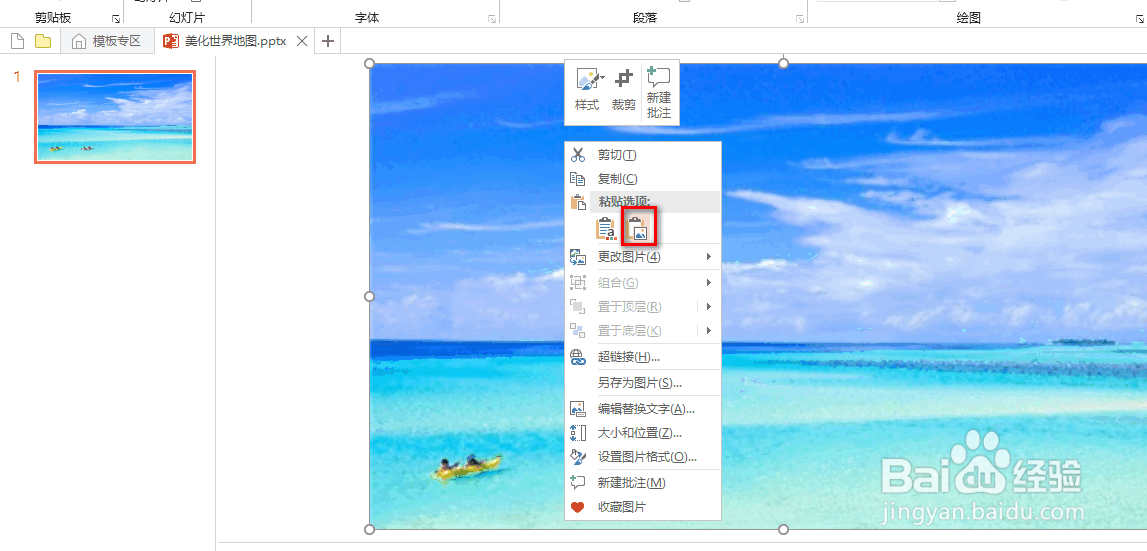This screenshot has height=551, width=1147.
Task: Open 更改图片(4) menu entry
Action: [x=643, y=257]
